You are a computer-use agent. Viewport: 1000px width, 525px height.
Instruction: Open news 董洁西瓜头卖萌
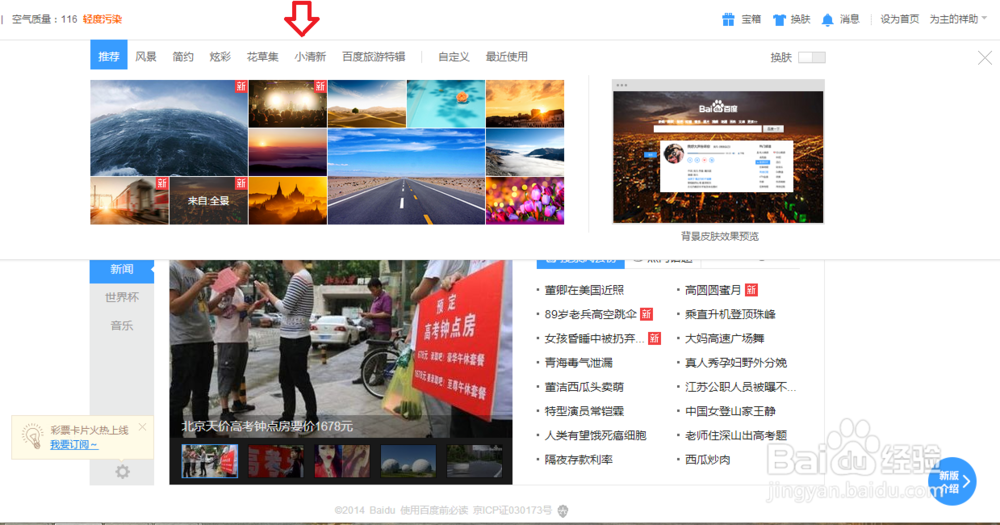pyautogui.click(x=584, y=387)
